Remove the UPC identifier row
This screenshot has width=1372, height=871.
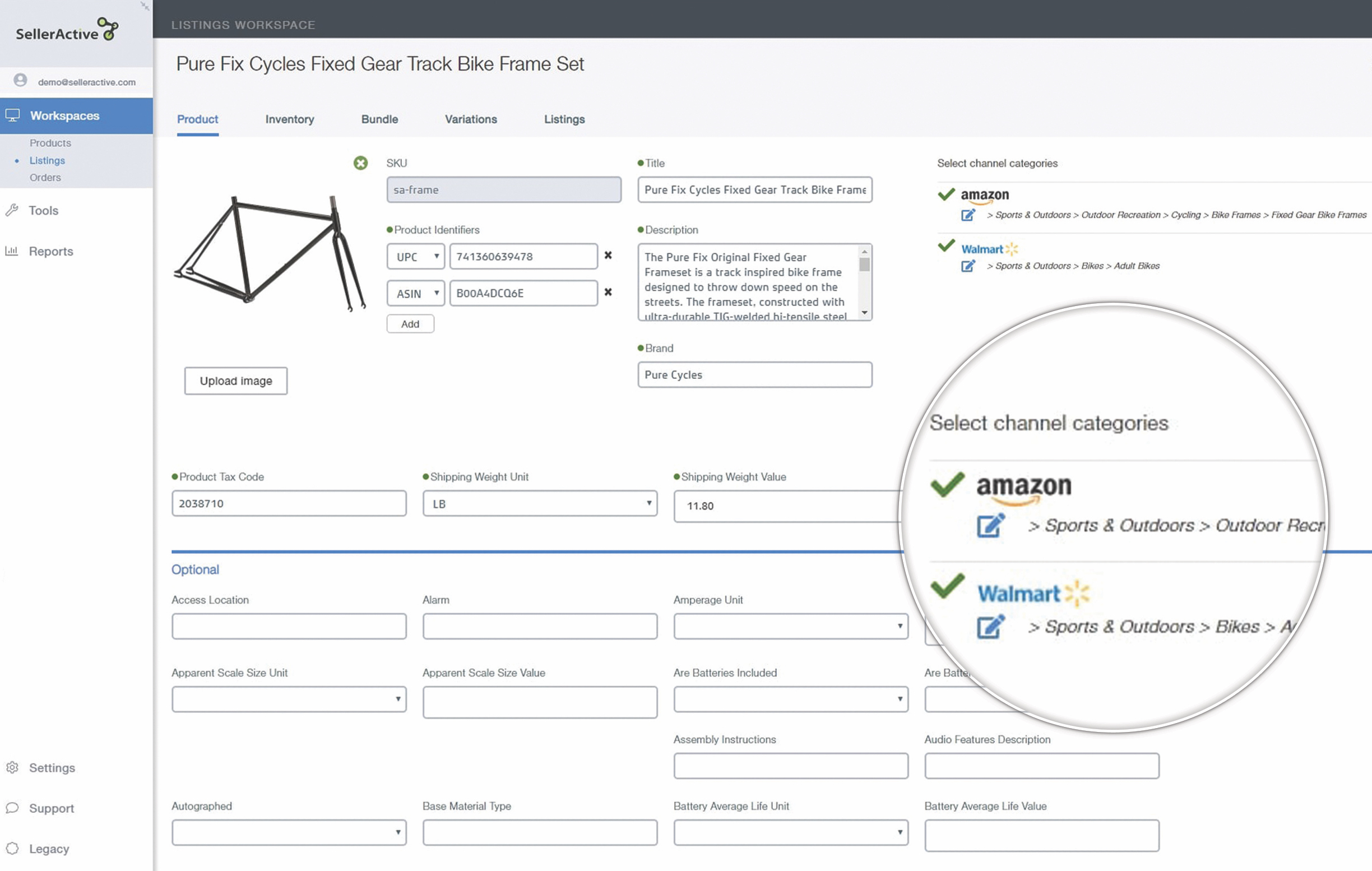pyautogui.click(x=608, y=255)
